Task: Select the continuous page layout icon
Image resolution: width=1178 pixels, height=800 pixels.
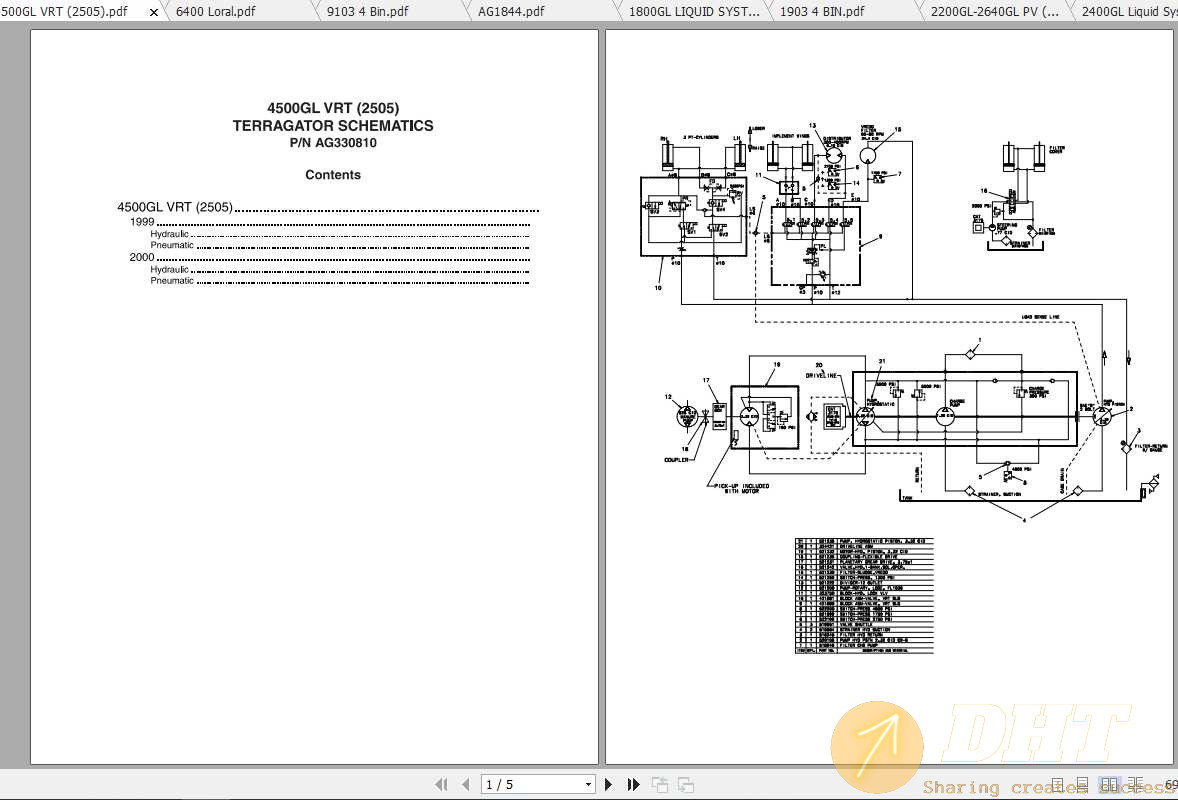Action: [x=1083, y=785]
